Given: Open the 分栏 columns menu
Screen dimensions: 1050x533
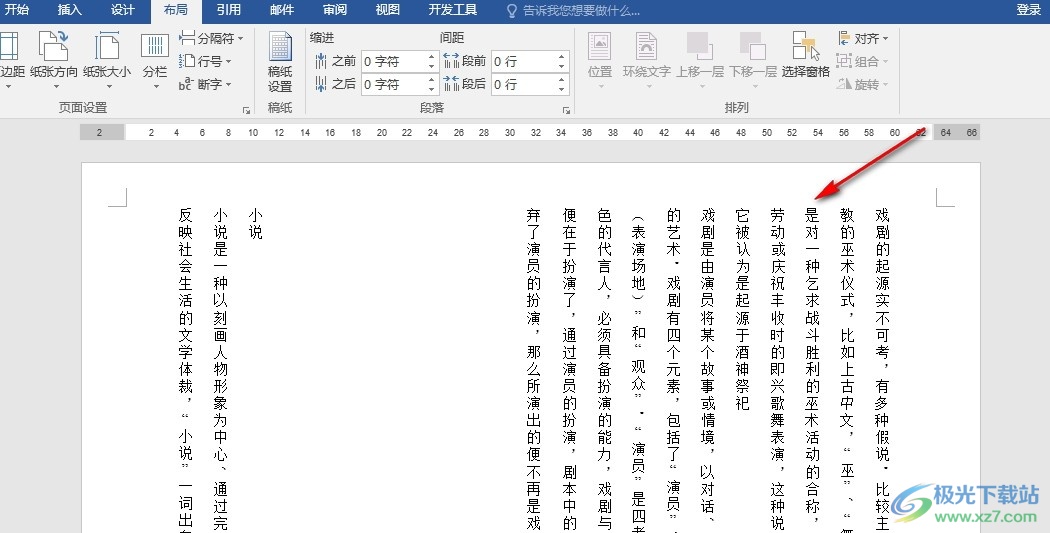Looking at the screenshot, I should coord(155,62).
